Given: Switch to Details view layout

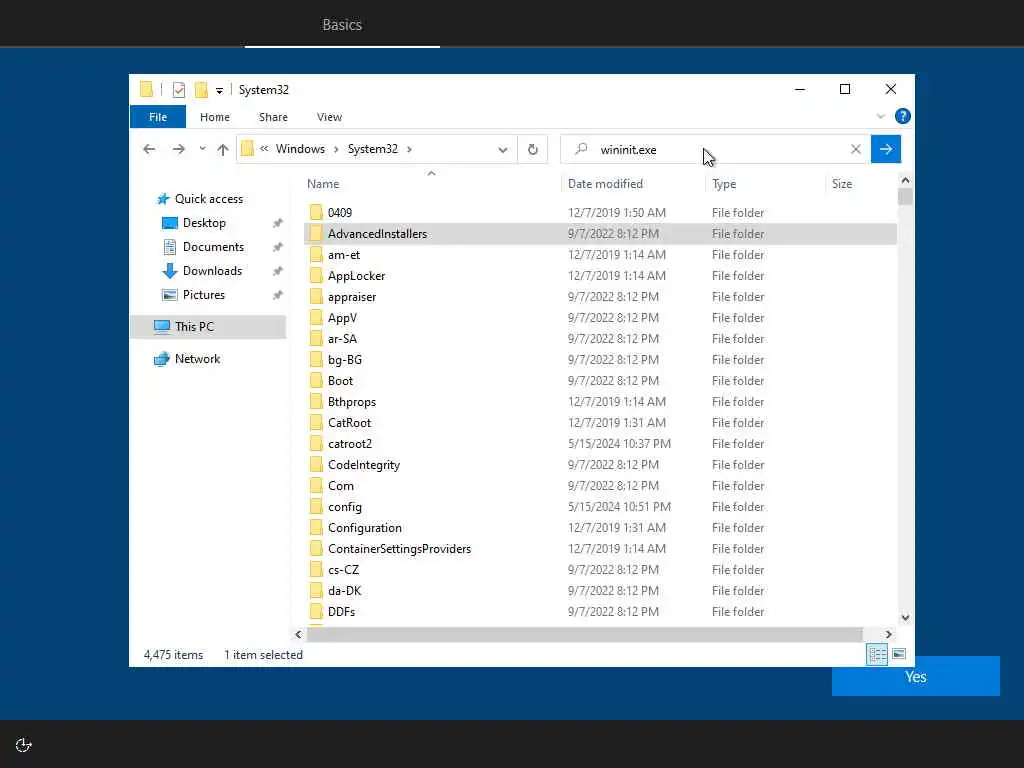Looking at the screenshot, I should (x=876, y=654).
